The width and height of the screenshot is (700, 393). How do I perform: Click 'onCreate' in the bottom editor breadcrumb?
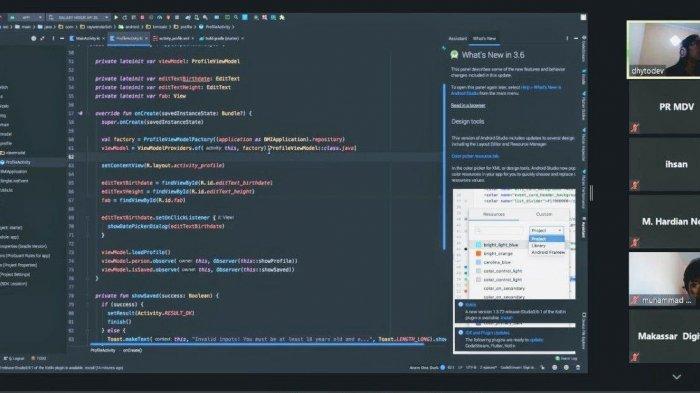pos(132,351)
